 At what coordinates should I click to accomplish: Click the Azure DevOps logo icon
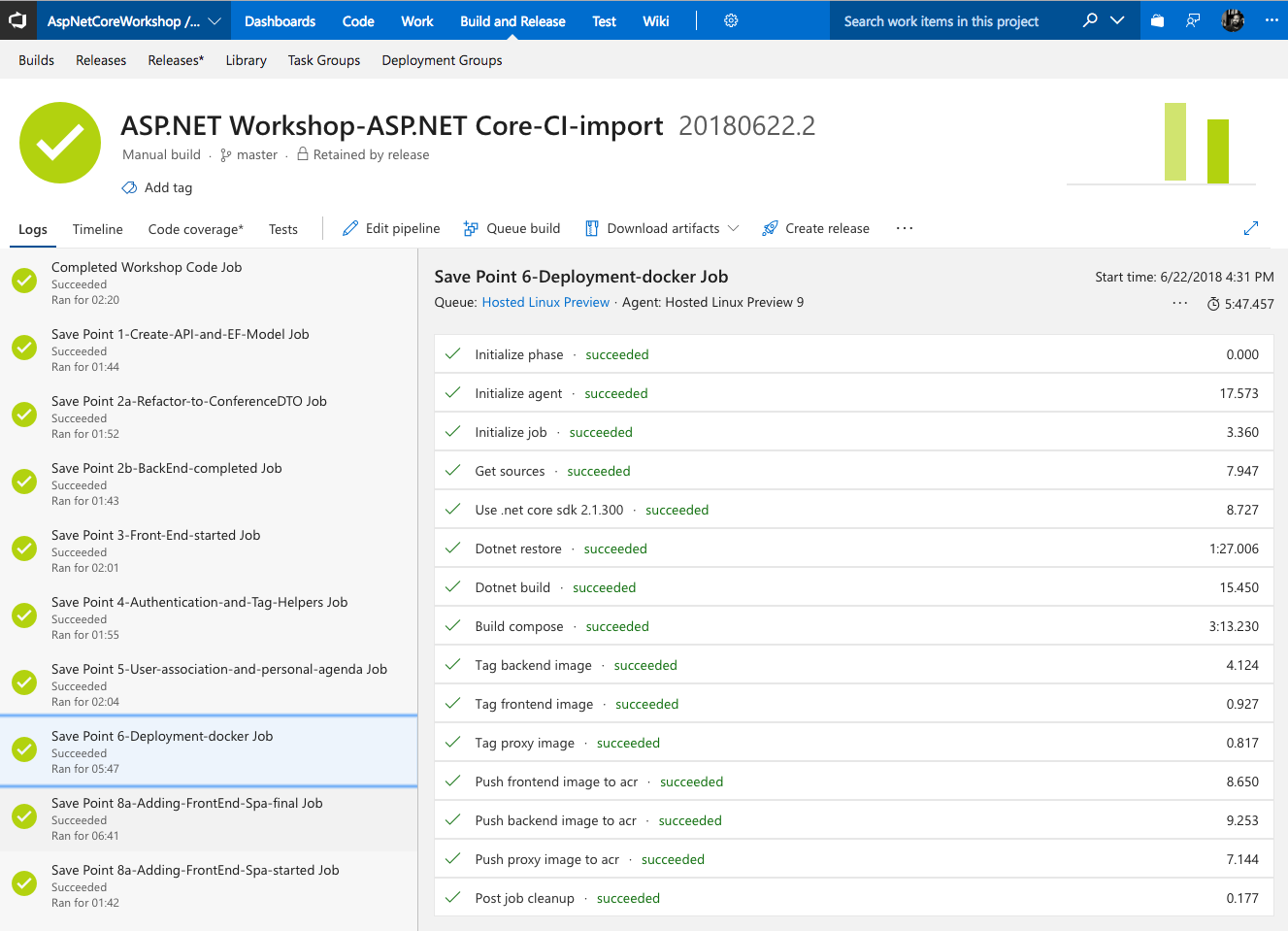17,19
